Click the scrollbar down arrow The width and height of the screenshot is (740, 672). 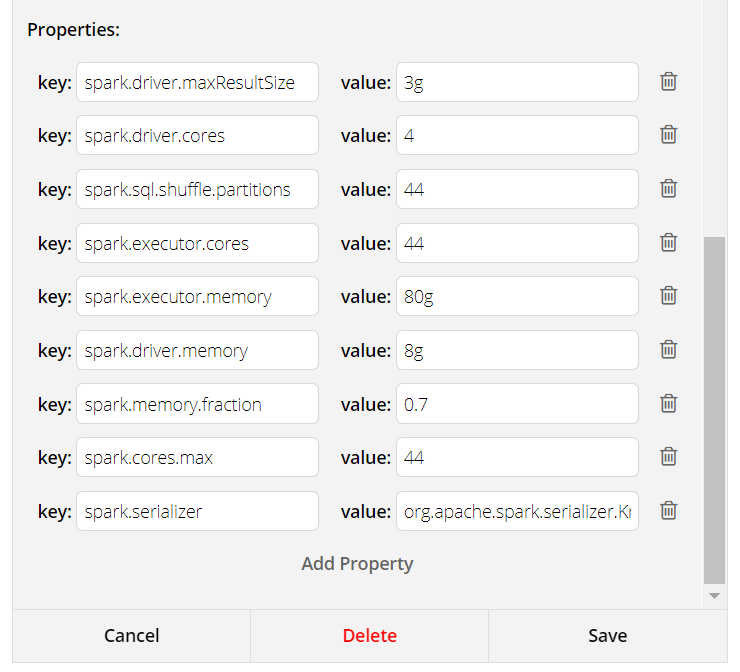coord(714,596)
